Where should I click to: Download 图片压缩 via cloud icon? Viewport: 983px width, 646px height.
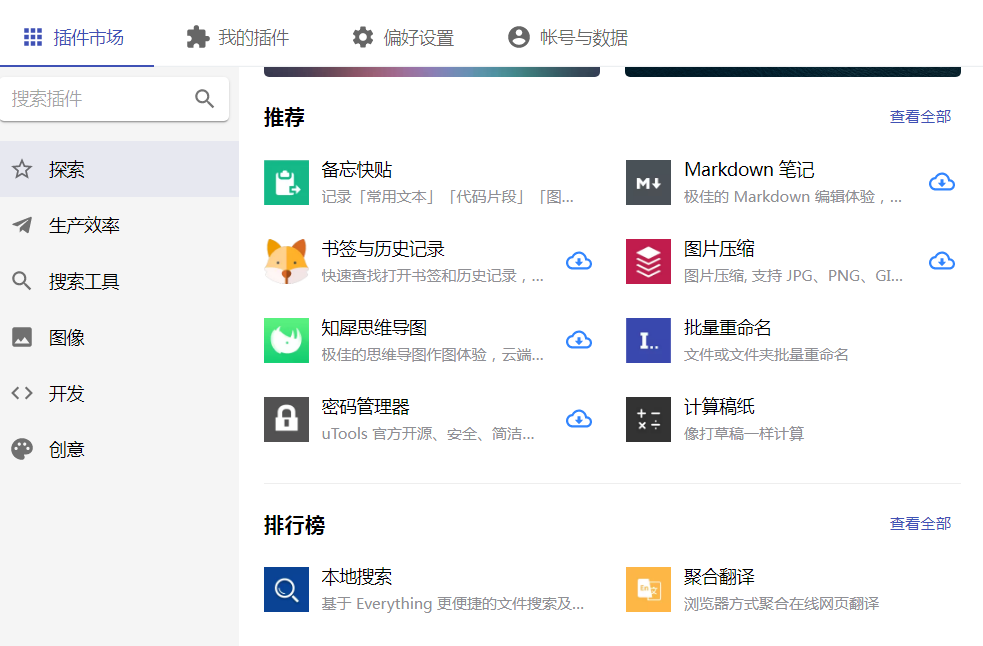pyautogui.click(x=942, y=262)
